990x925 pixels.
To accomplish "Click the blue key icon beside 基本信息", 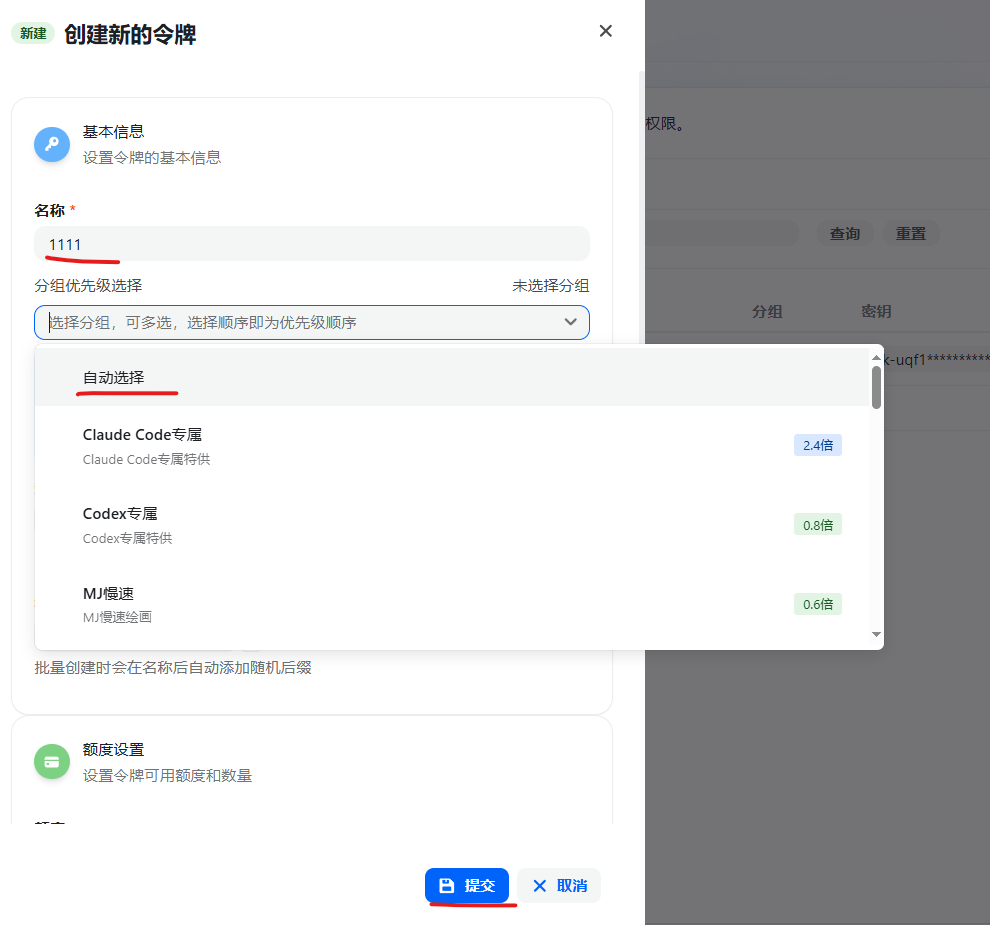I will 52,144.
